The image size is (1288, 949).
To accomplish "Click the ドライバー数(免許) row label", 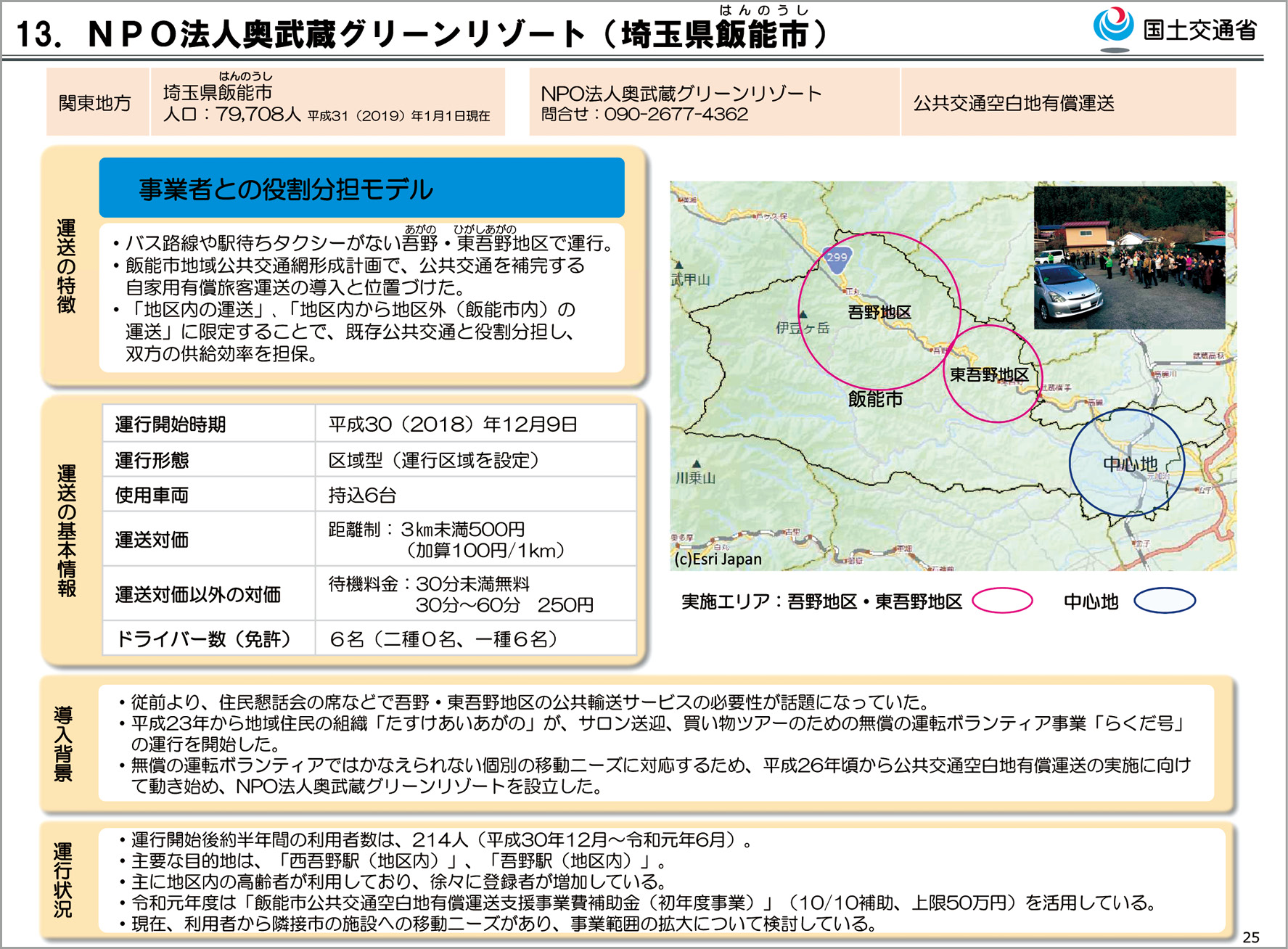I will click(203, 638).
